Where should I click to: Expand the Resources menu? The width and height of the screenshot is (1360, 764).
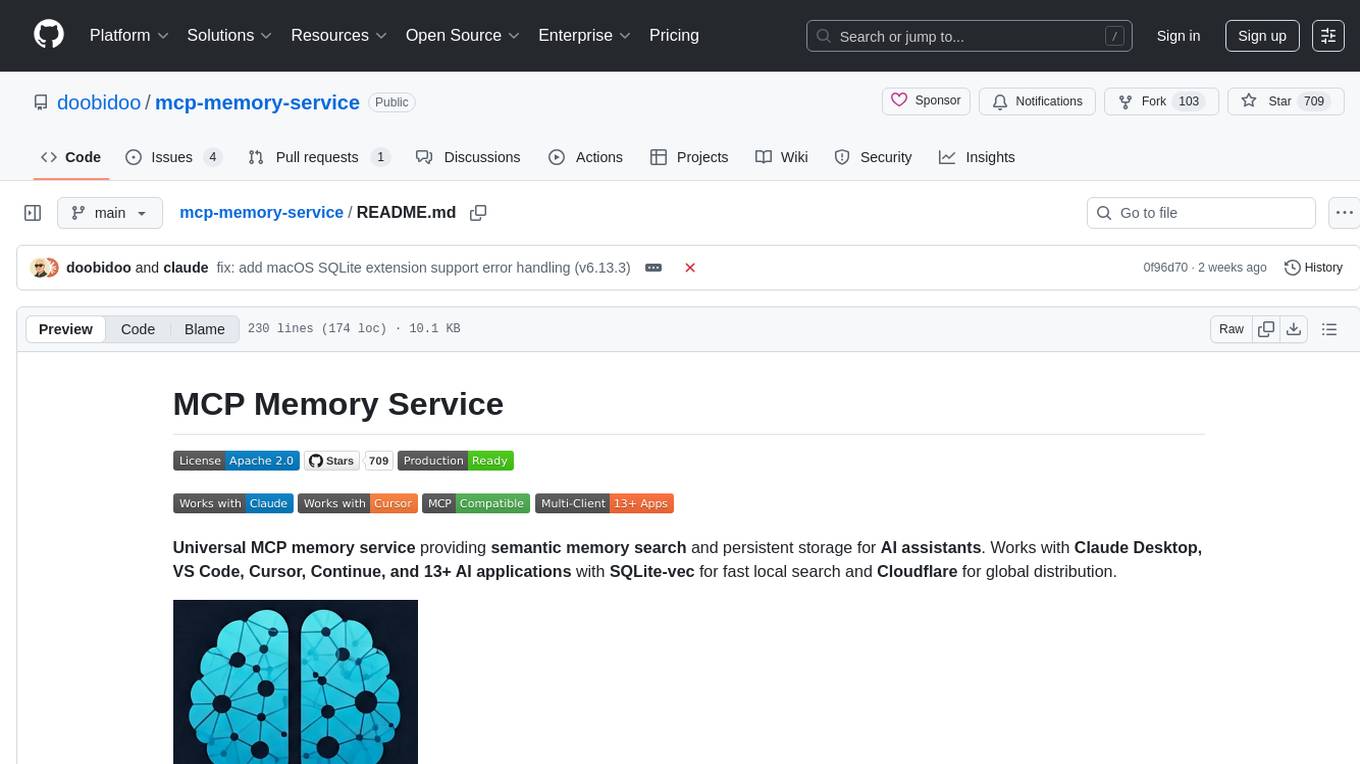pyautogui.click(x=339, y=35)
